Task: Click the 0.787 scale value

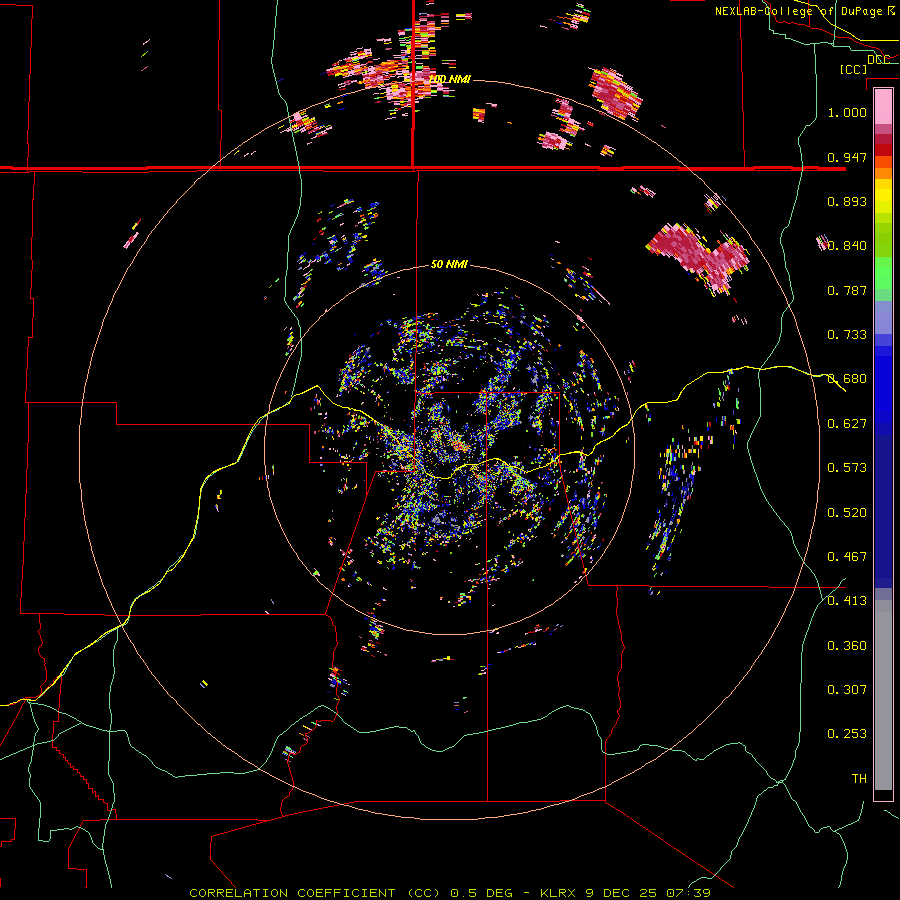Action: 847,290
